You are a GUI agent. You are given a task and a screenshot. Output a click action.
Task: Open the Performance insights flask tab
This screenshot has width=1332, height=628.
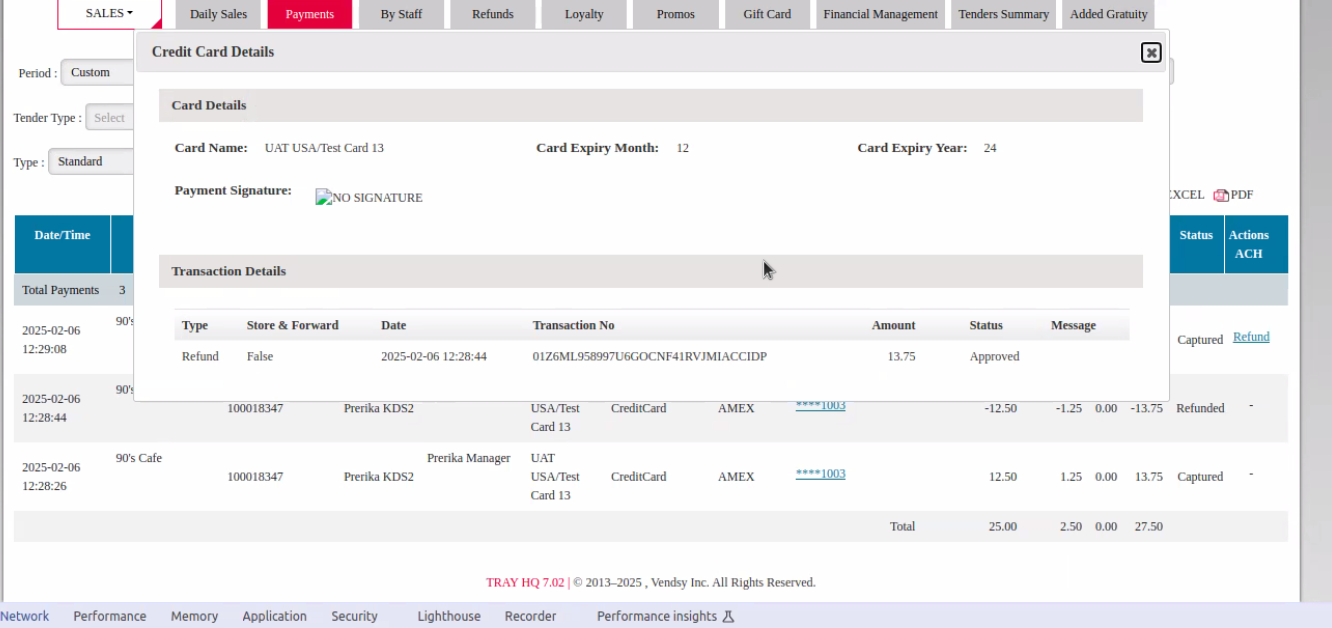pos(665,616)
